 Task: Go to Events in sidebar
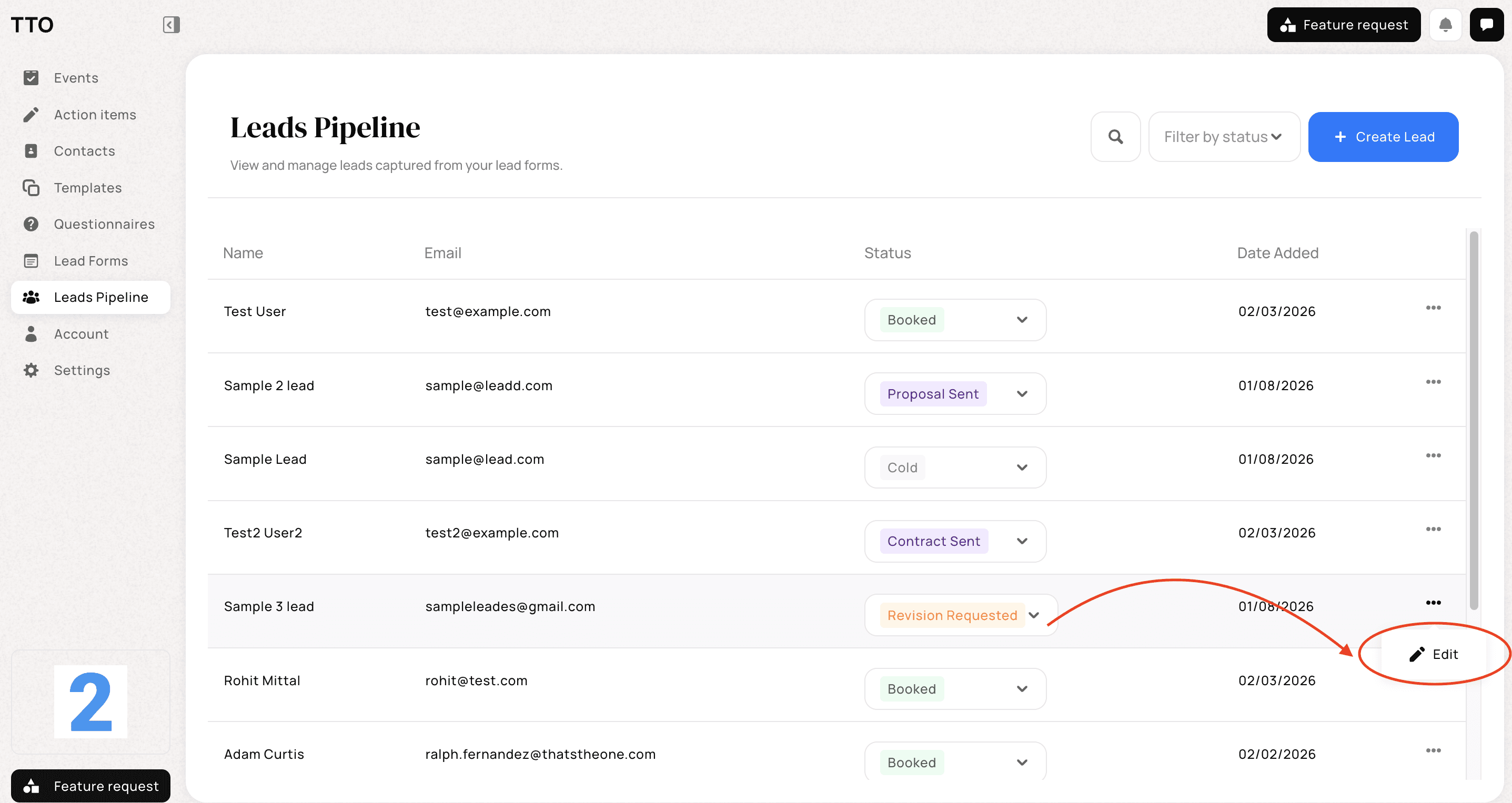coord(76,78)
